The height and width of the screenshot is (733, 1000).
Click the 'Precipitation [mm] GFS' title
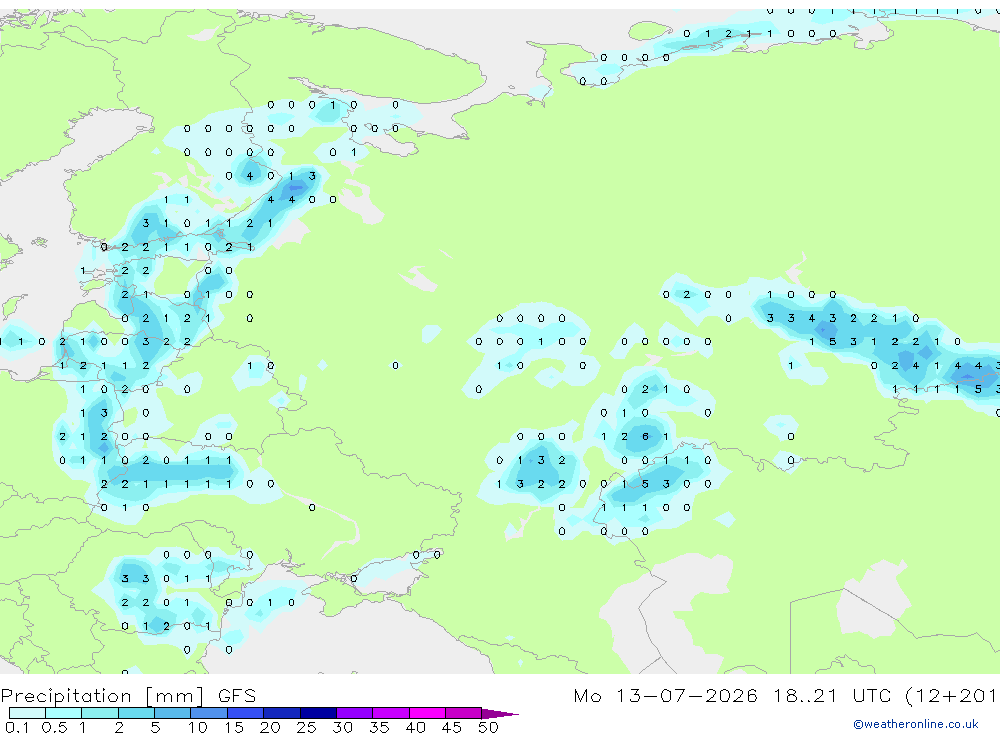(128, 696)
